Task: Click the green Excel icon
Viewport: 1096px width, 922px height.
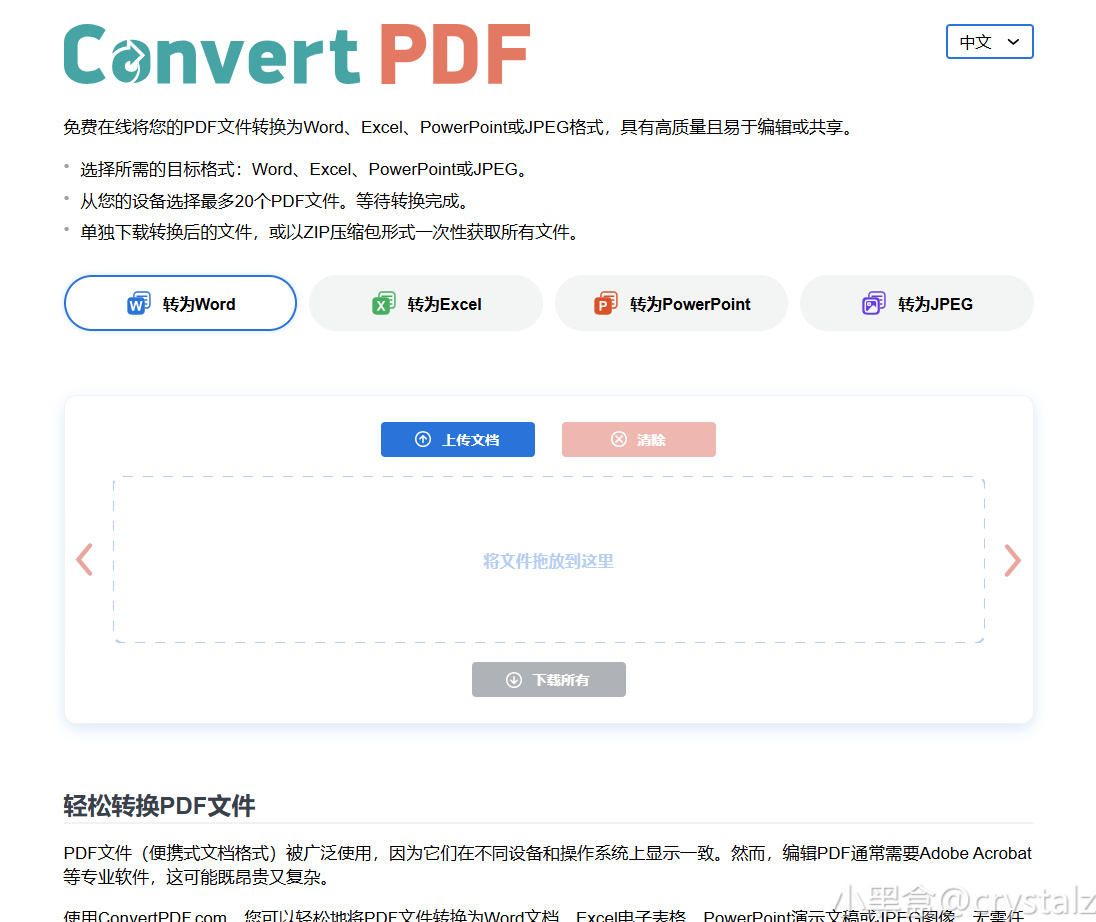Action: [x=383, y=303]
